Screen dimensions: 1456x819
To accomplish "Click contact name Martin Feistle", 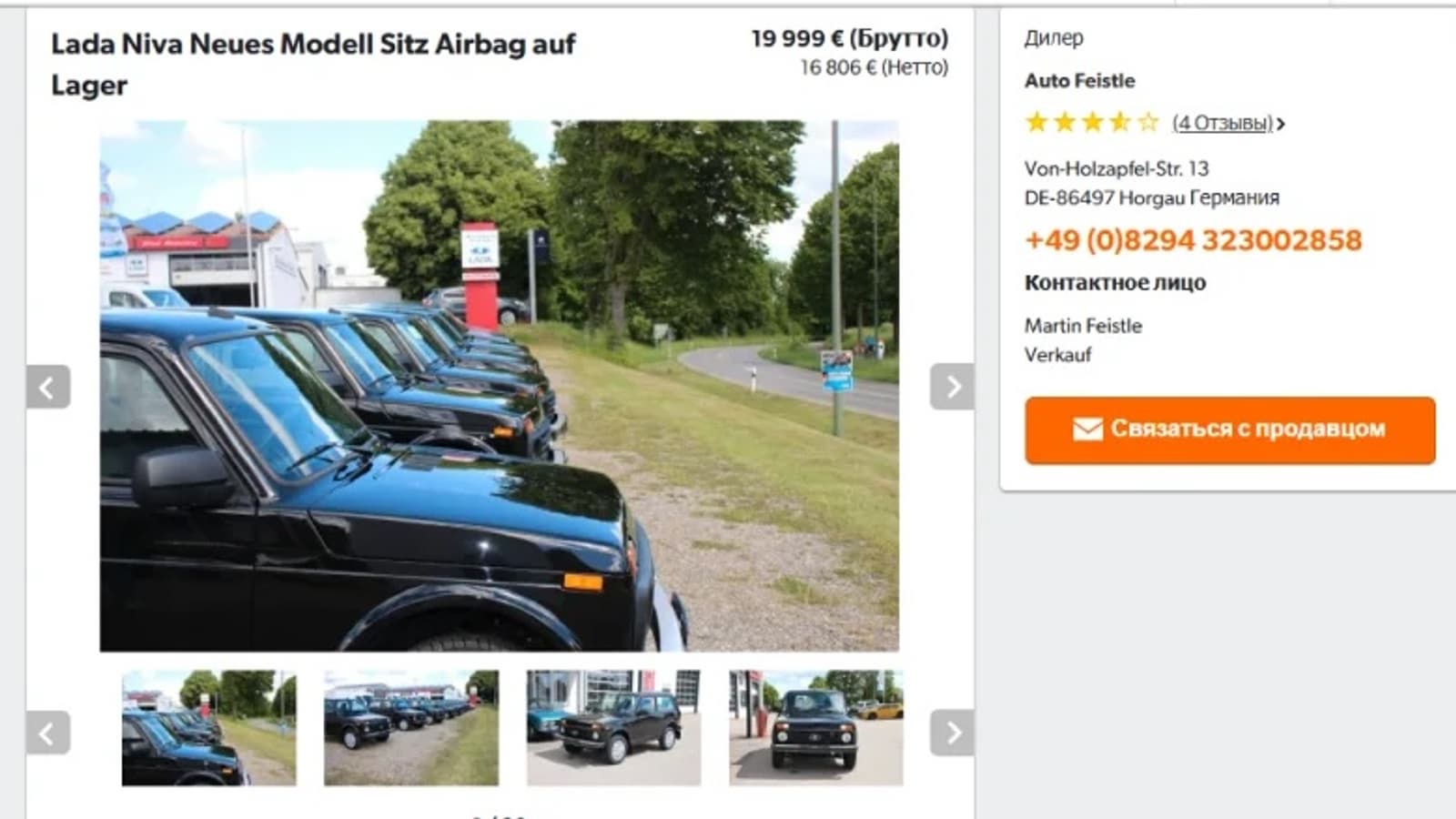I will 1083,326.
